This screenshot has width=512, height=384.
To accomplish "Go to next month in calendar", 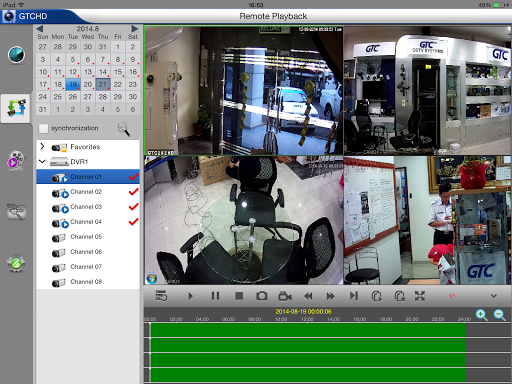I will pos(134,29).
